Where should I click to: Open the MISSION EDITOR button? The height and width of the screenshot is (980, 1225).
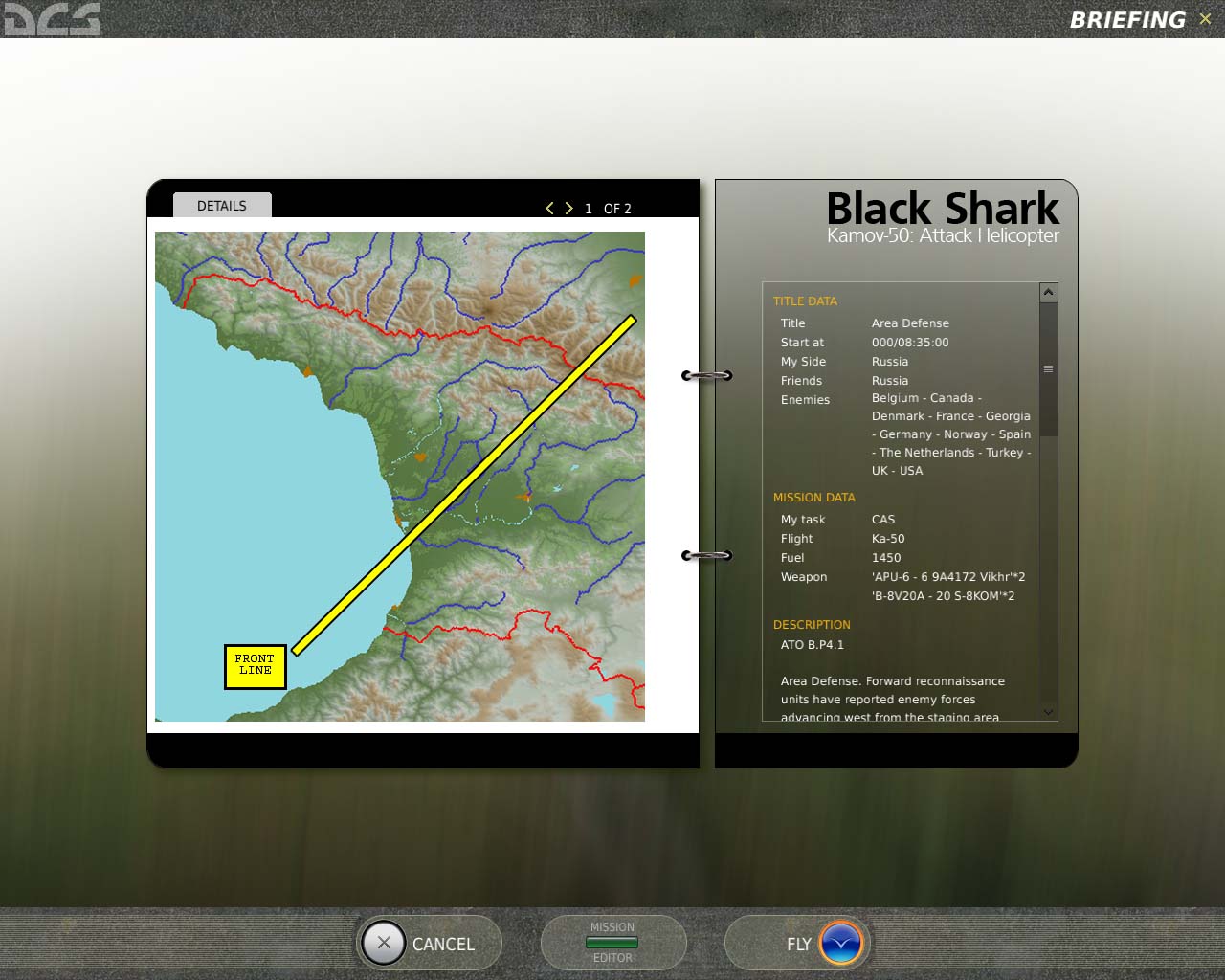(612, 943)
